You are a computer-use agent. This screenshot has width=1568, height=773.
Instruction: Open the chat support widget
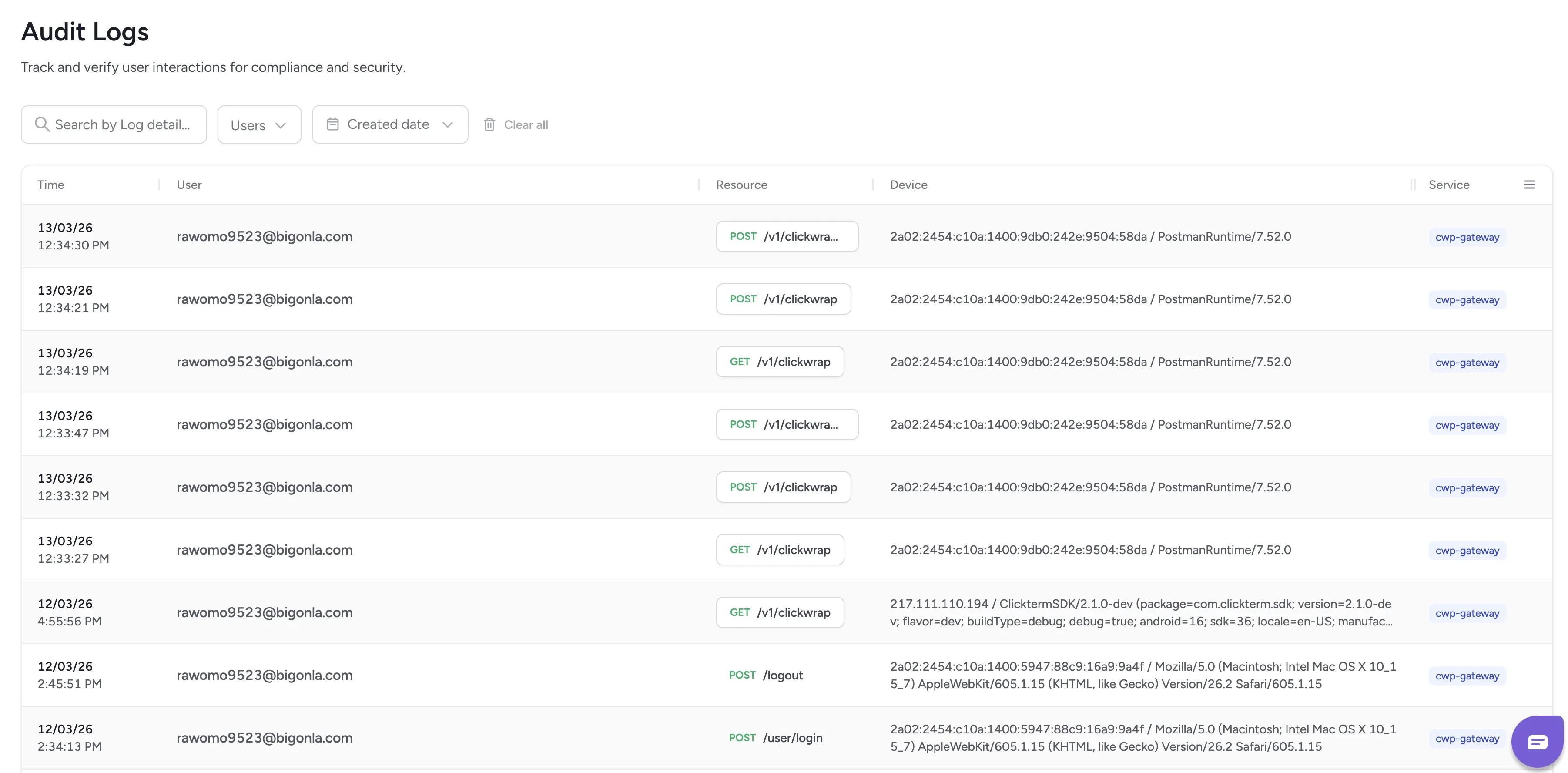[x=1537, y=741]
